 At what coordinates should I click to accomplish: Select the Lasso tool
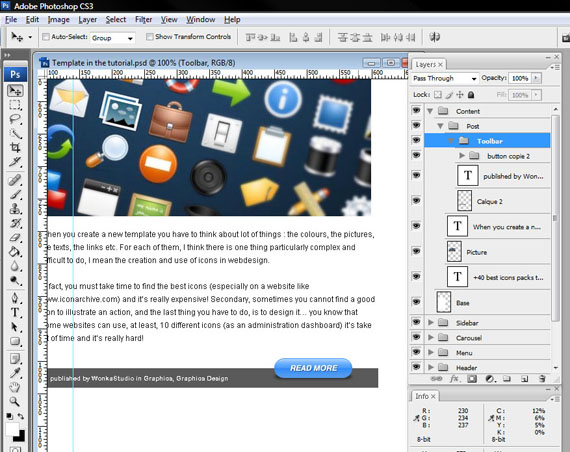click(x=15, y=119)
